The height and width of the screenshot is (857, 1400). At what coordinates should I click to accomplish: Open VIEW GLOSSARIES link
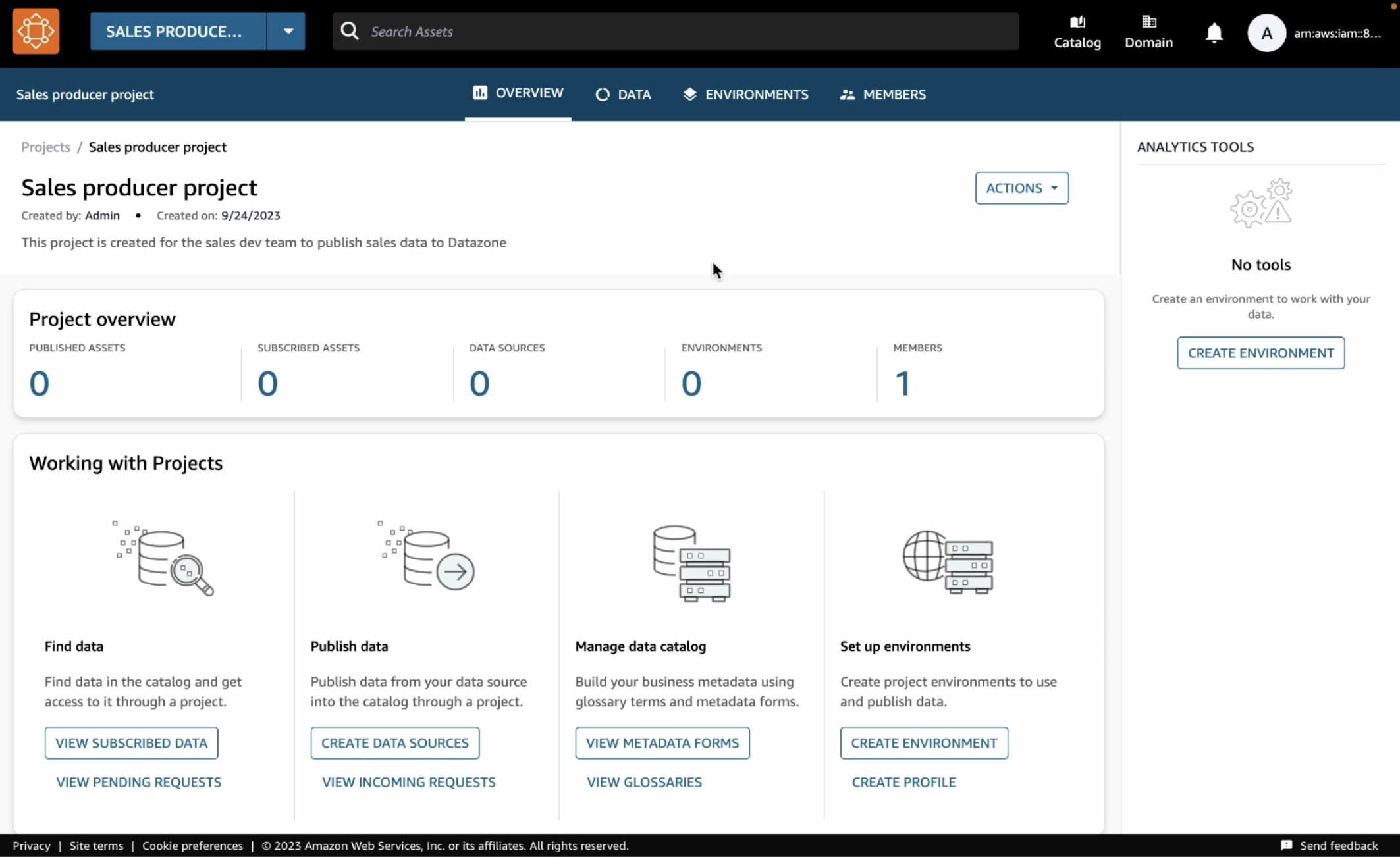click(644, 782)
